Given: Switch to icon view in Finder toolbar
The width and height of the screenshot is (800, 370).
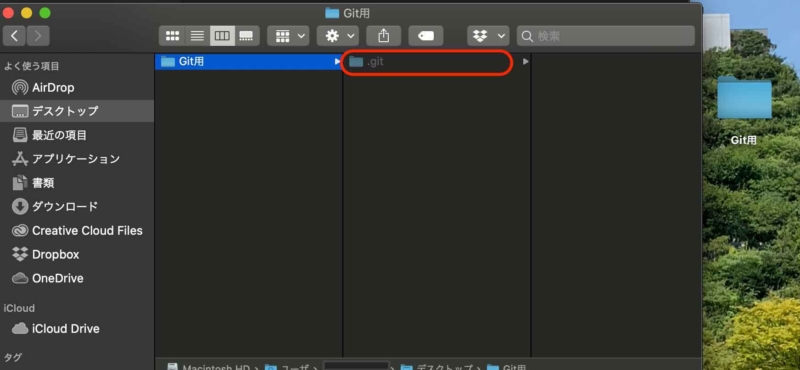Looking at the screenshot, I should [x=172, y=36].
